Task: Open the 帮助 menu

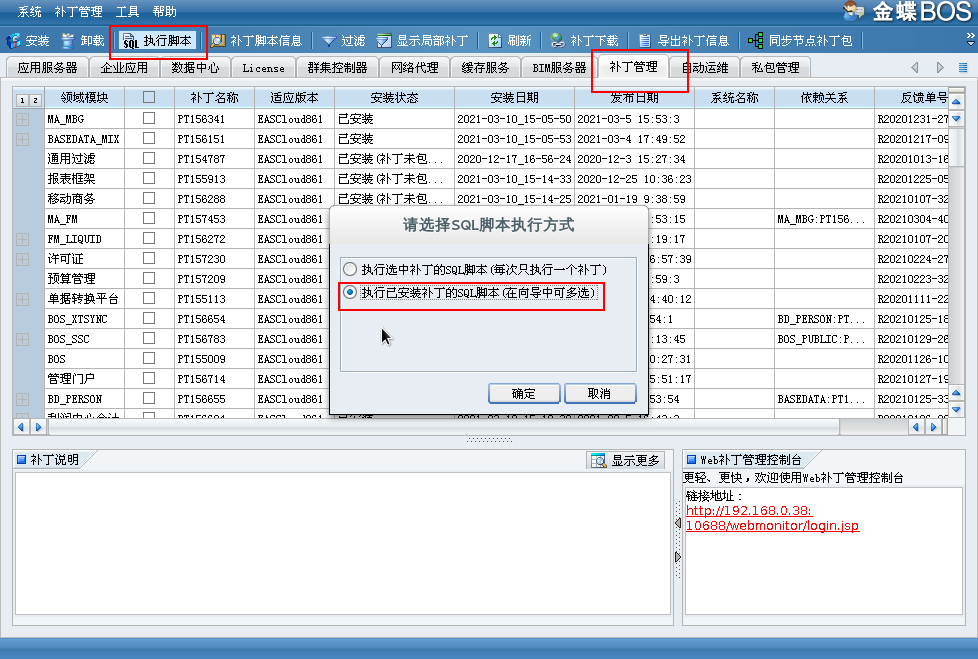Action: pos(165,11)
